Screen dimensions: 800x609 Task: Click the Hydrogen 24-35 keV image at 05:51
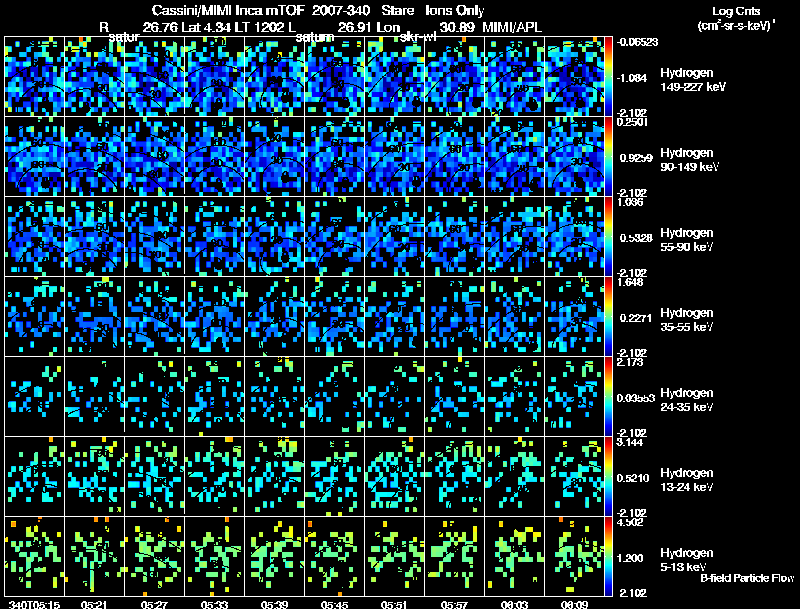click(394, 397)
